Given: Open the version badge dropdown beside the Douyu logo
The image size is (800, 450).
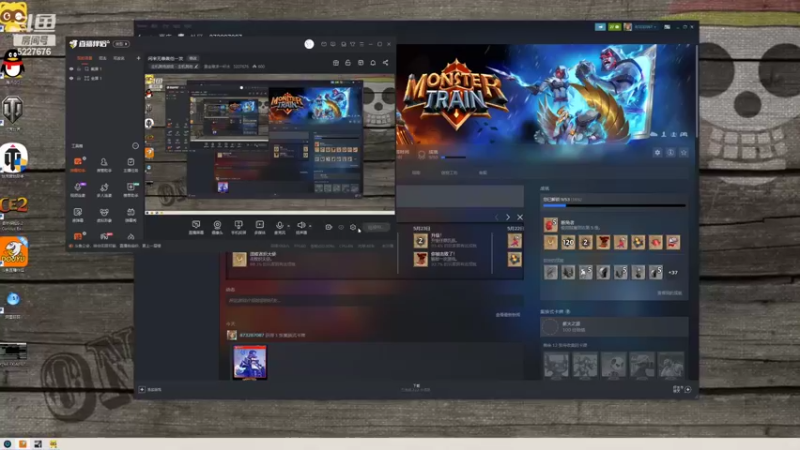Looking at the screenshot, I should (121, 44).
